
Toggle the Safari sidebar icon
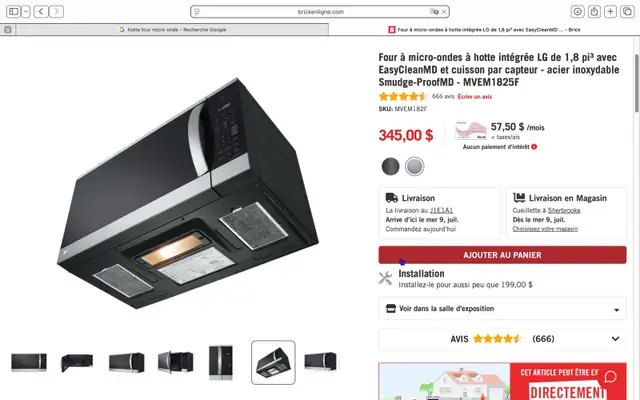pyautogui.click(x=13, y=11)
